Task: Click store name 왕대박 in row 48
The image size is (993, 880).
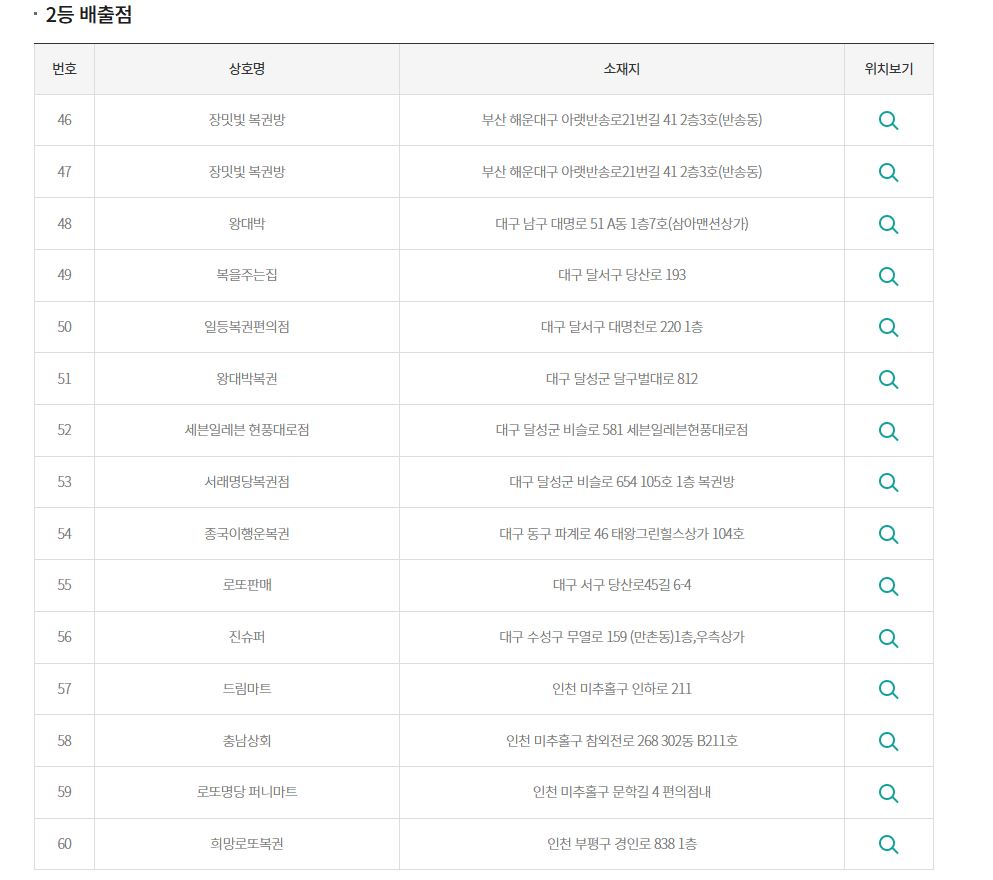Action: [247, 223]
